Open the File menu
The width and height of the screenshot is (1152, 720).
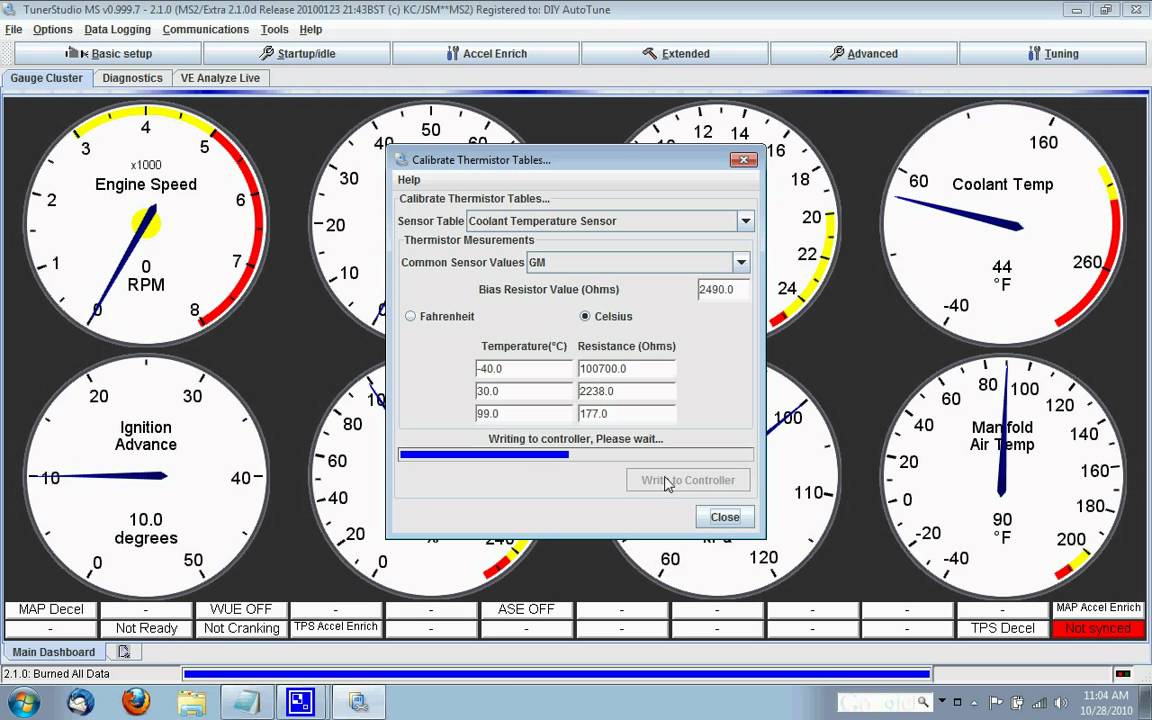[x=13, y=29]
